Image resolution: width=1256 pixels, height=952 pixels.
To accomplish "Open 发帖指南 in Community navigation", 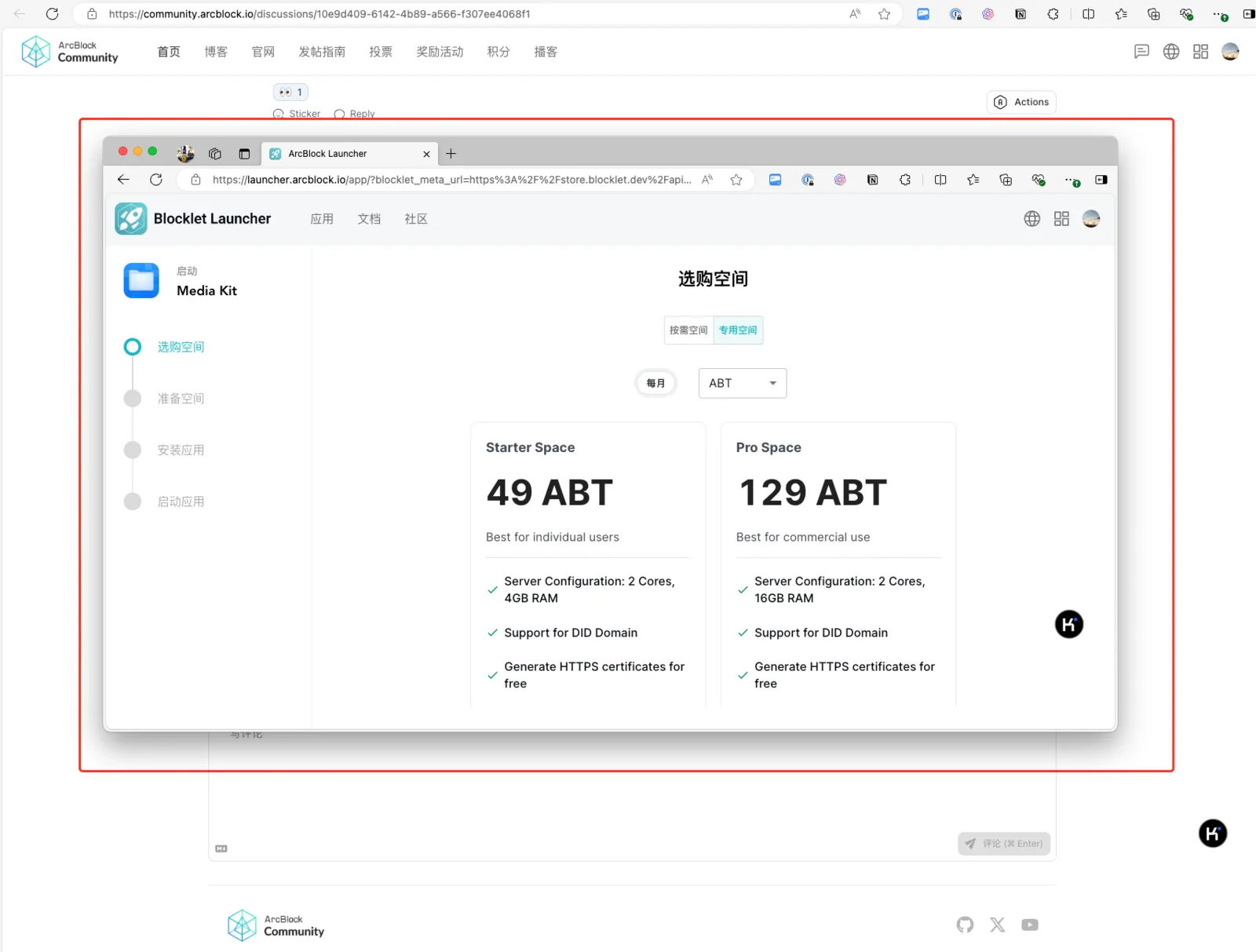I will [322, 52].
